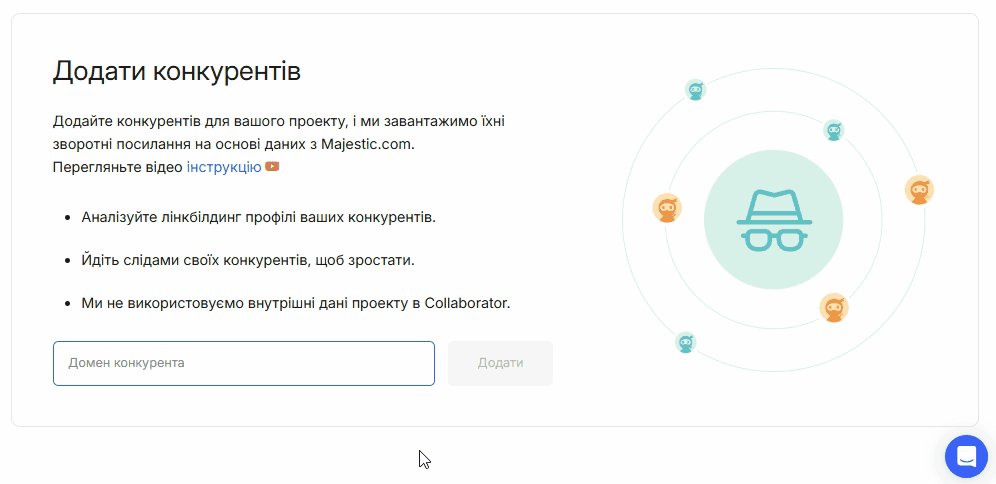Click the Додати конкурентів heading
Screen dimensions: 996x484
[177, 71]
